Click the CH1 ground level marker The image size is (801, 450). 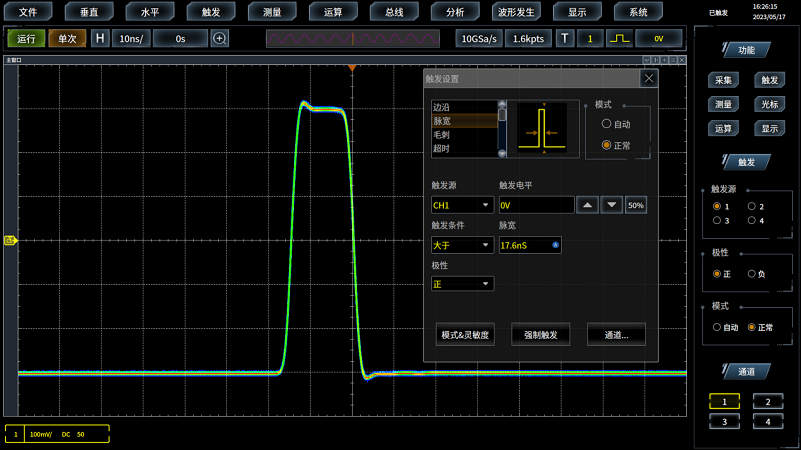click(11, 240)
